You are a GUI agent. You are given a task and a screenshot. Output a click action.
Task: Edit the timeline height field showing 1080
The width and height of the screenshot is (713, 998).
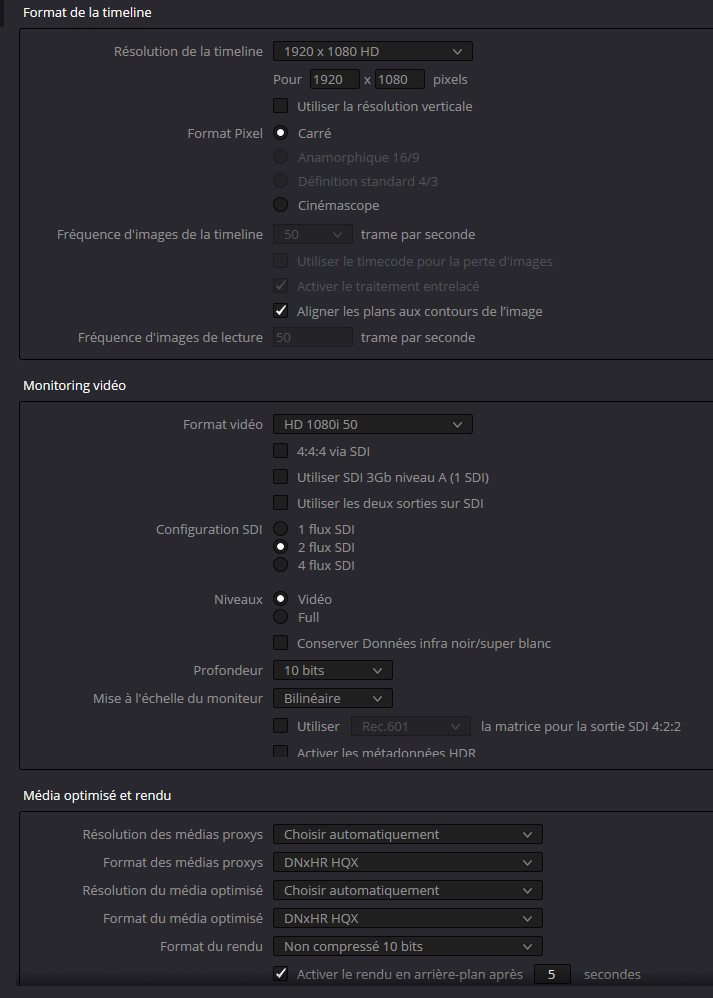(x=400, y=80)
